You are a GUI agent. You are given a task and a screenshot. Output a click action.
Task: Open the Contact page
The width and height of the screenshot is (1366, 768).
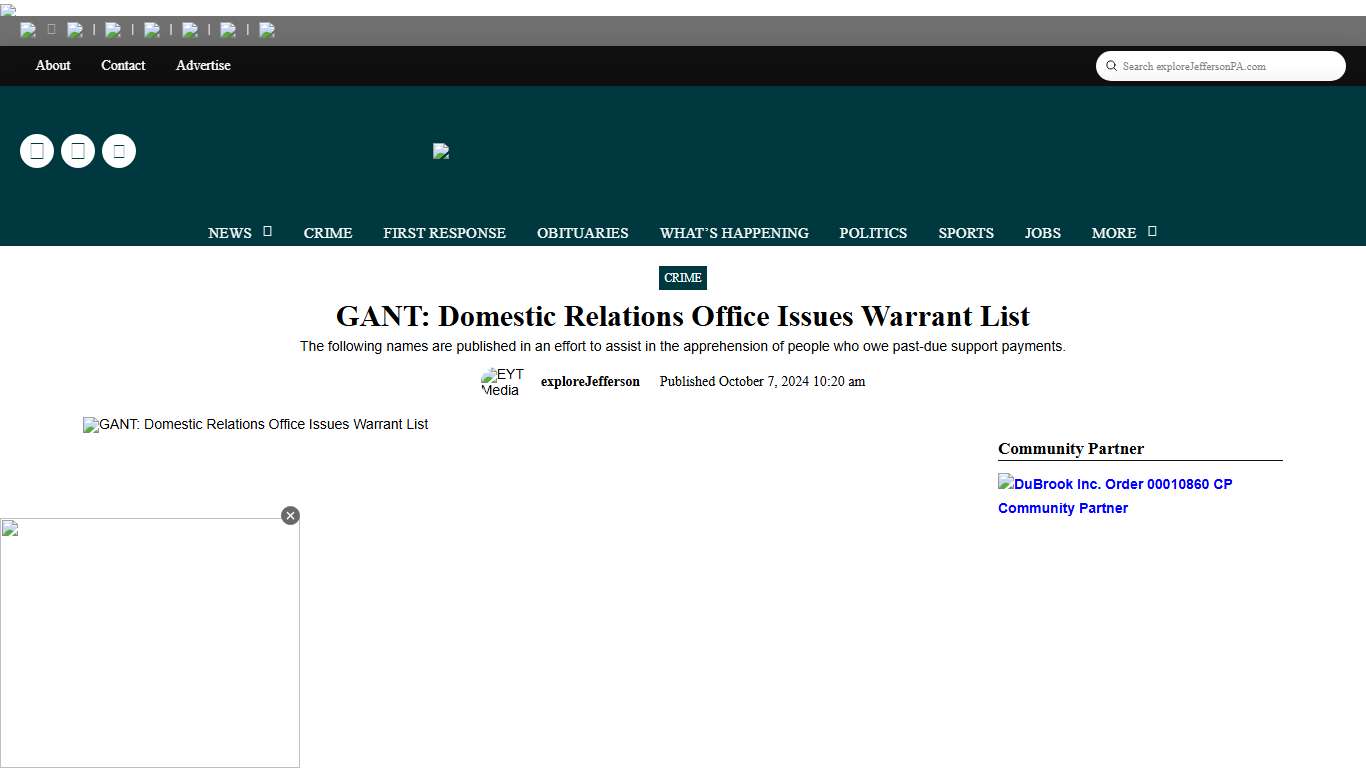point(123,65)
